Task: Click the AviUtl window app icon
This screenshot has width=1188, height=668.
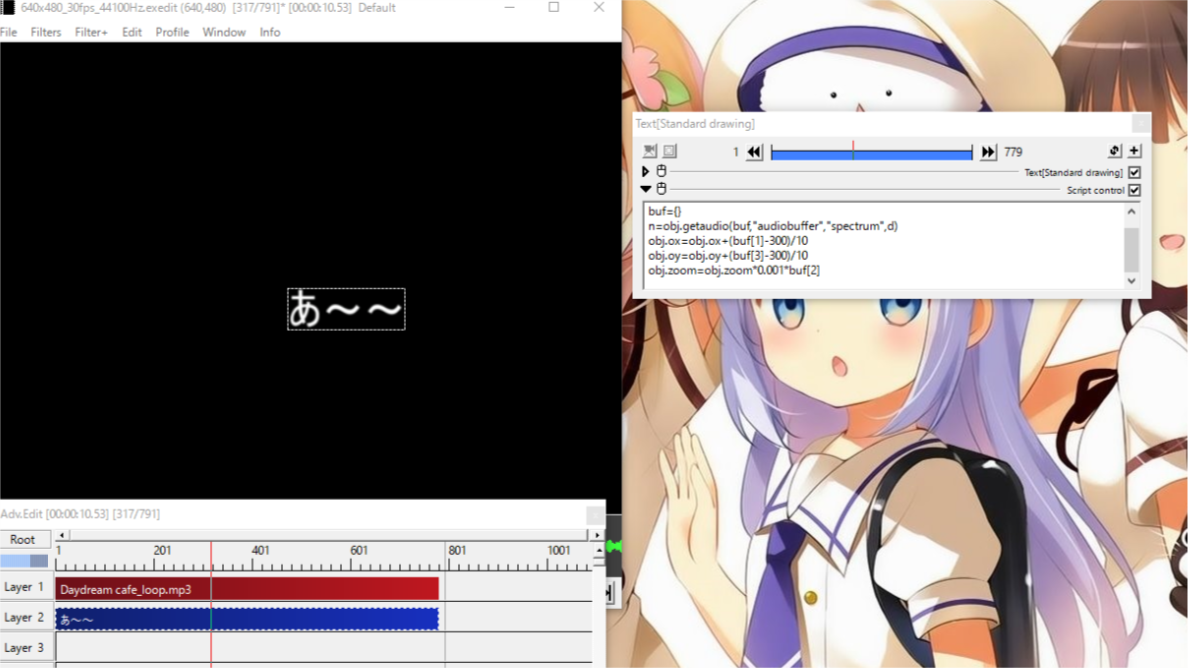Action: pyautogui.click(x=8, y=8)
